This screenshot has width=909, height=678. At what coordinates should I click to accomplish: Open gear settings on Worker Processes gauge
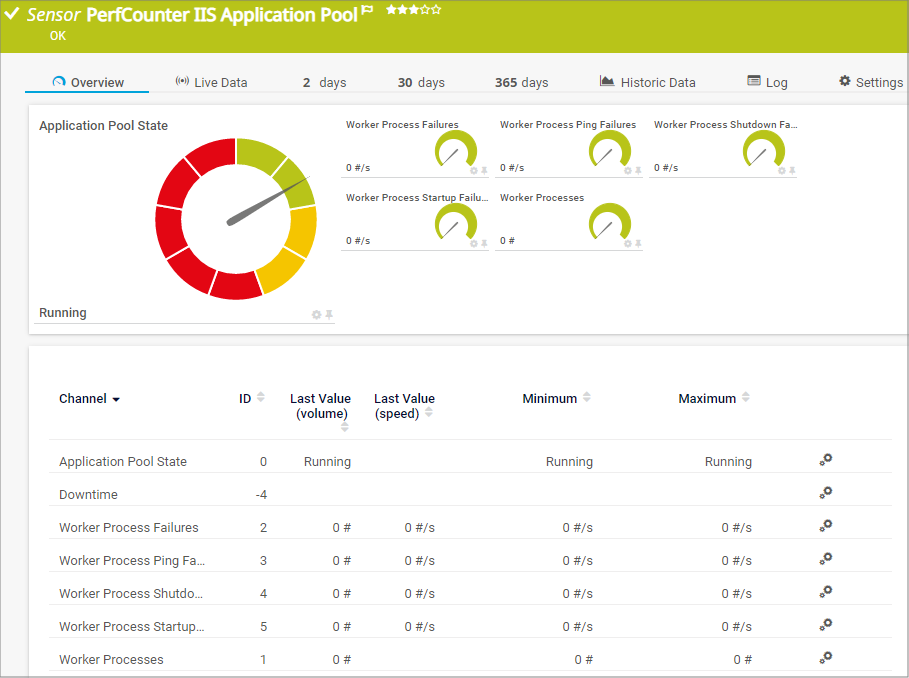(628, 244)
